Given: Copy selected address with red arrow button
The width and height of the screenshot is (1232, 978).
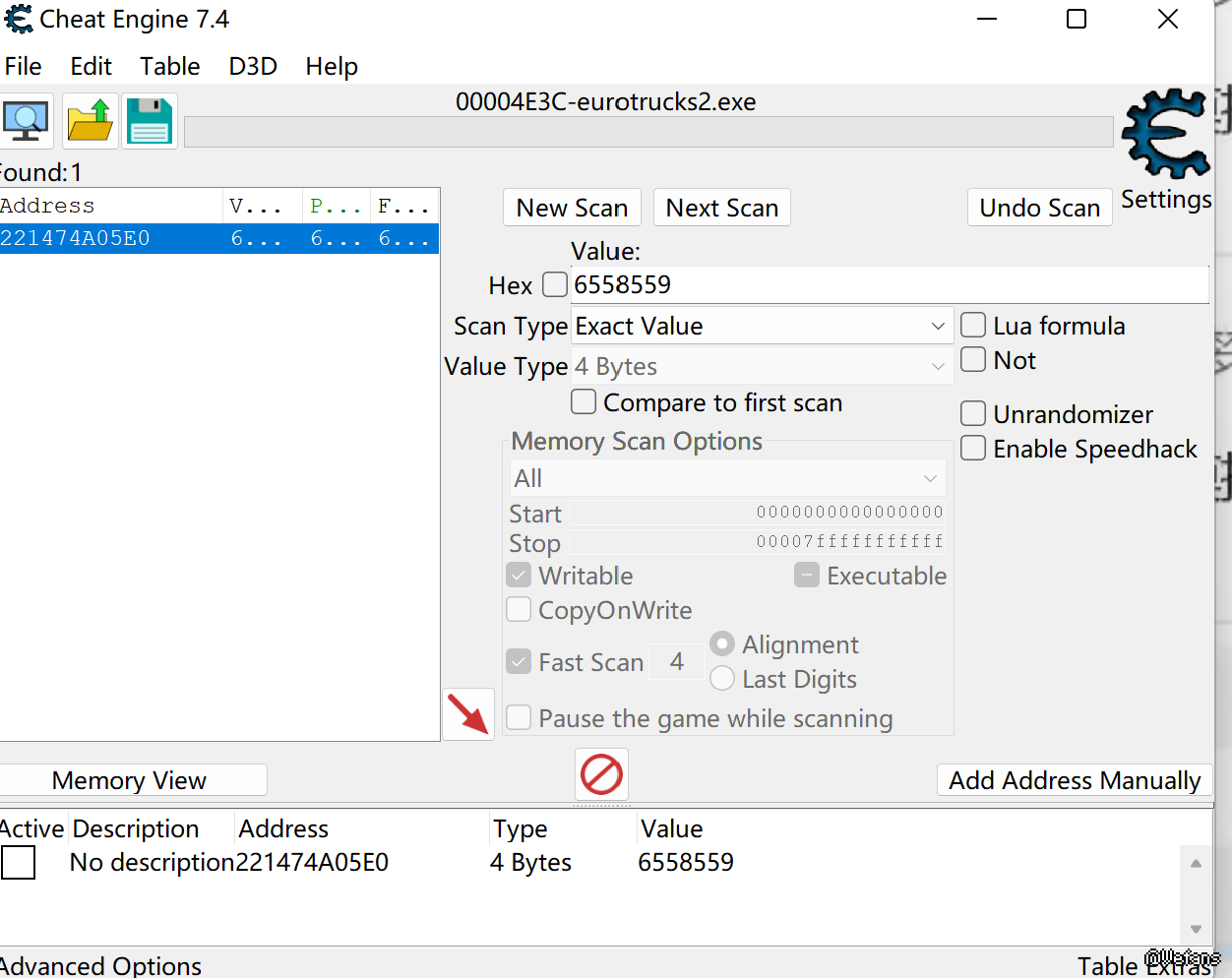Looking at the screenshot, I should coord(468,713).
